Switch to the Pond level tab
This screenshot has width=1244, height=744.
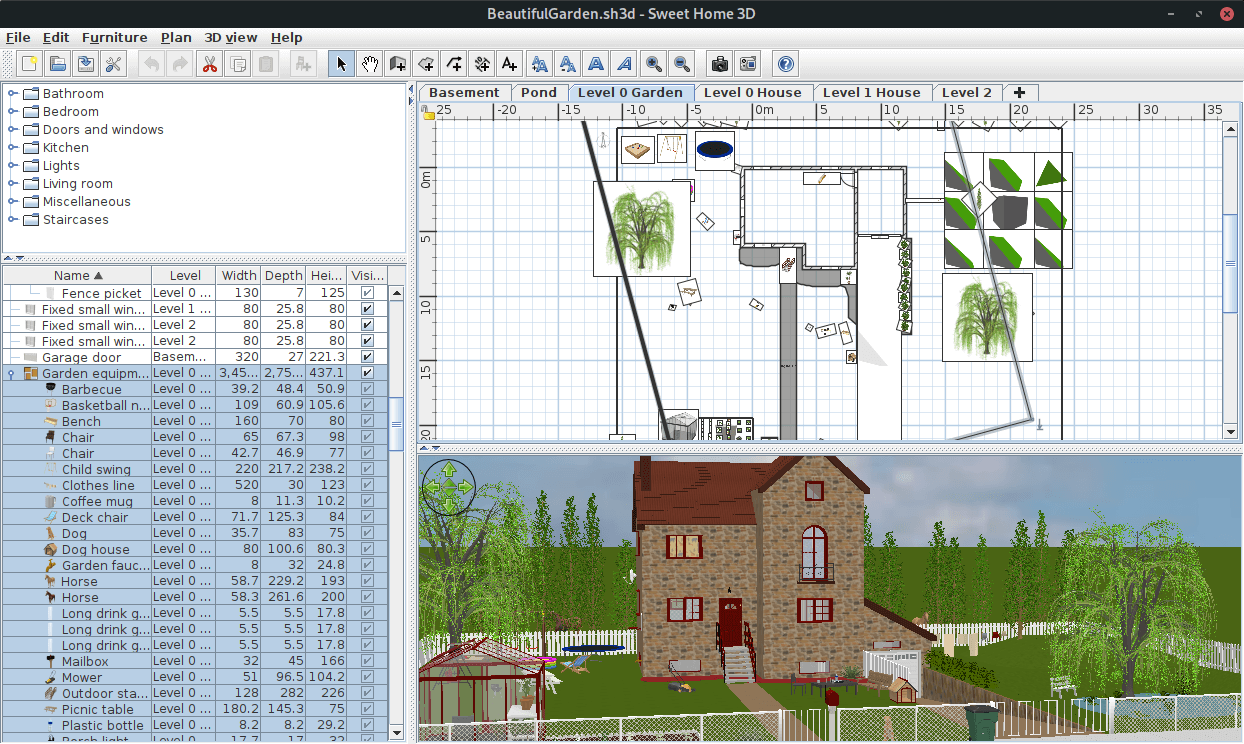point(539,92)
